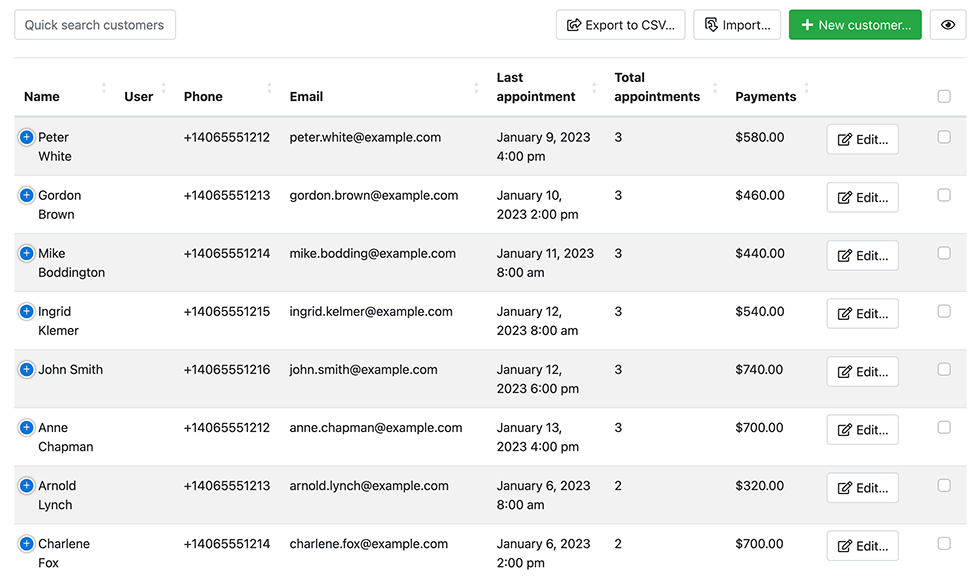Image resolution: width=980 pixels, height=580 pixels.
Task: Expand Gordon Brown's row details
Action: [x=26, y=195]
